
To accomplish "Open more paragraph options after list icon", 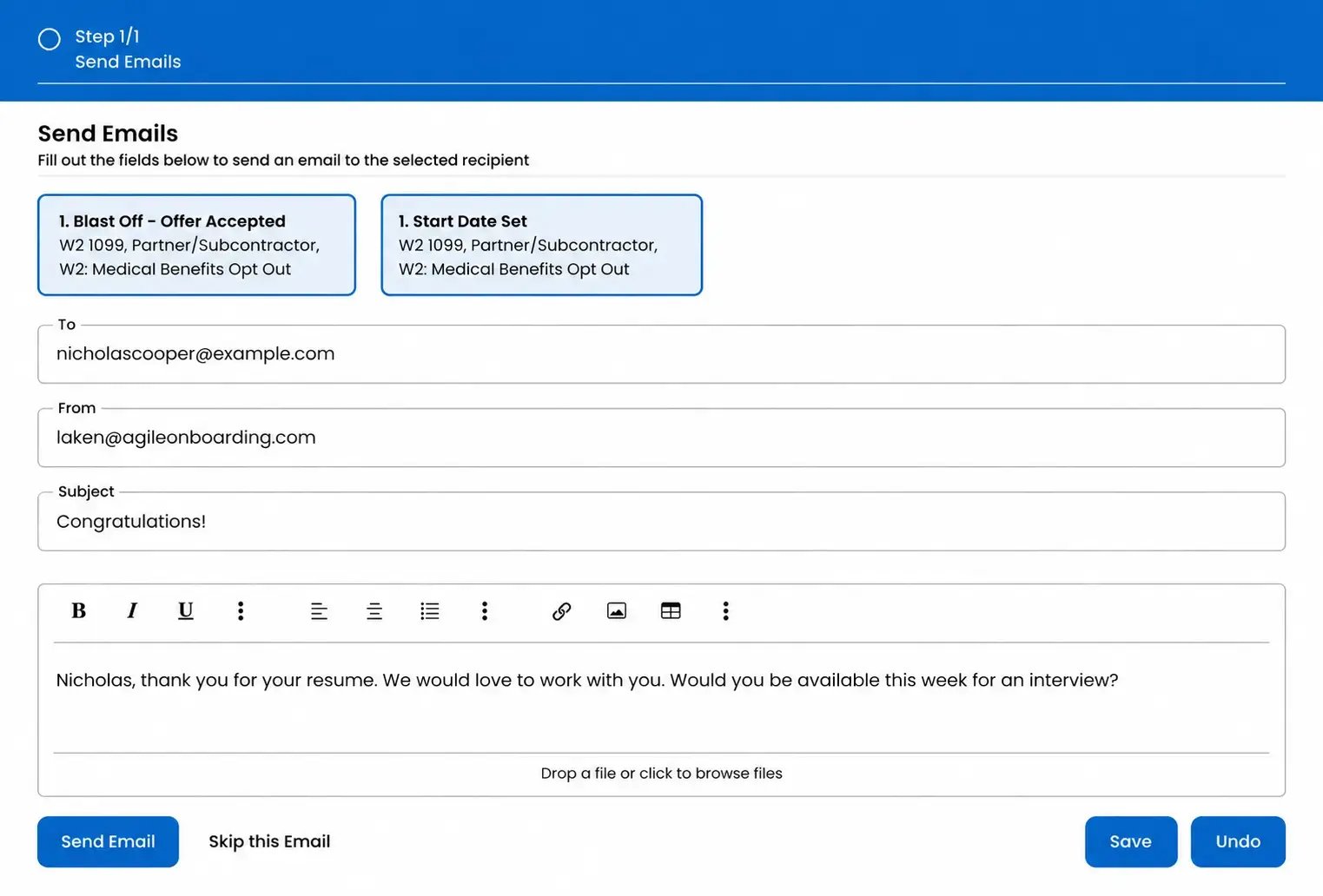I will 485,611.
